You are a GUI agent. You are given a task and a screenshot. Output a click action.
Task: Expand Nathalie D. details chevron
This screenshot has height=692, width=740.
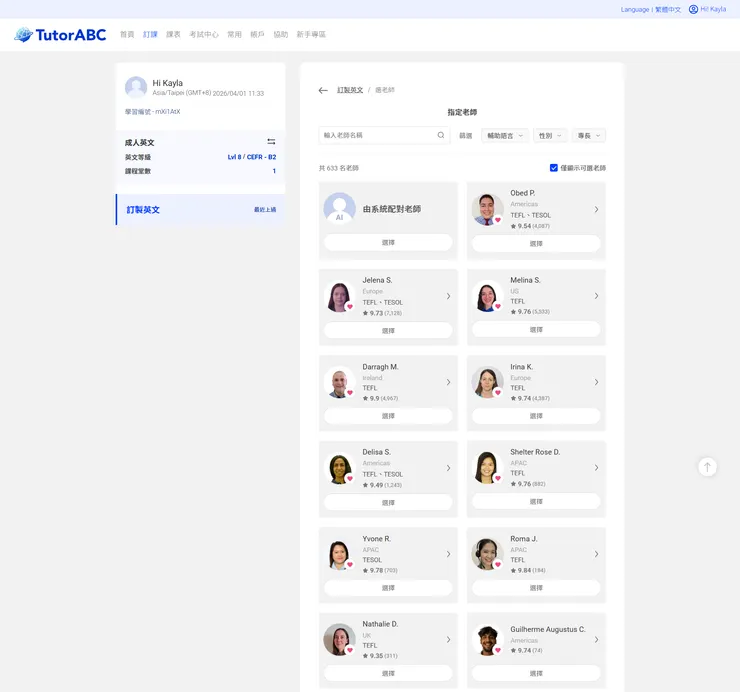click(448, 639)
